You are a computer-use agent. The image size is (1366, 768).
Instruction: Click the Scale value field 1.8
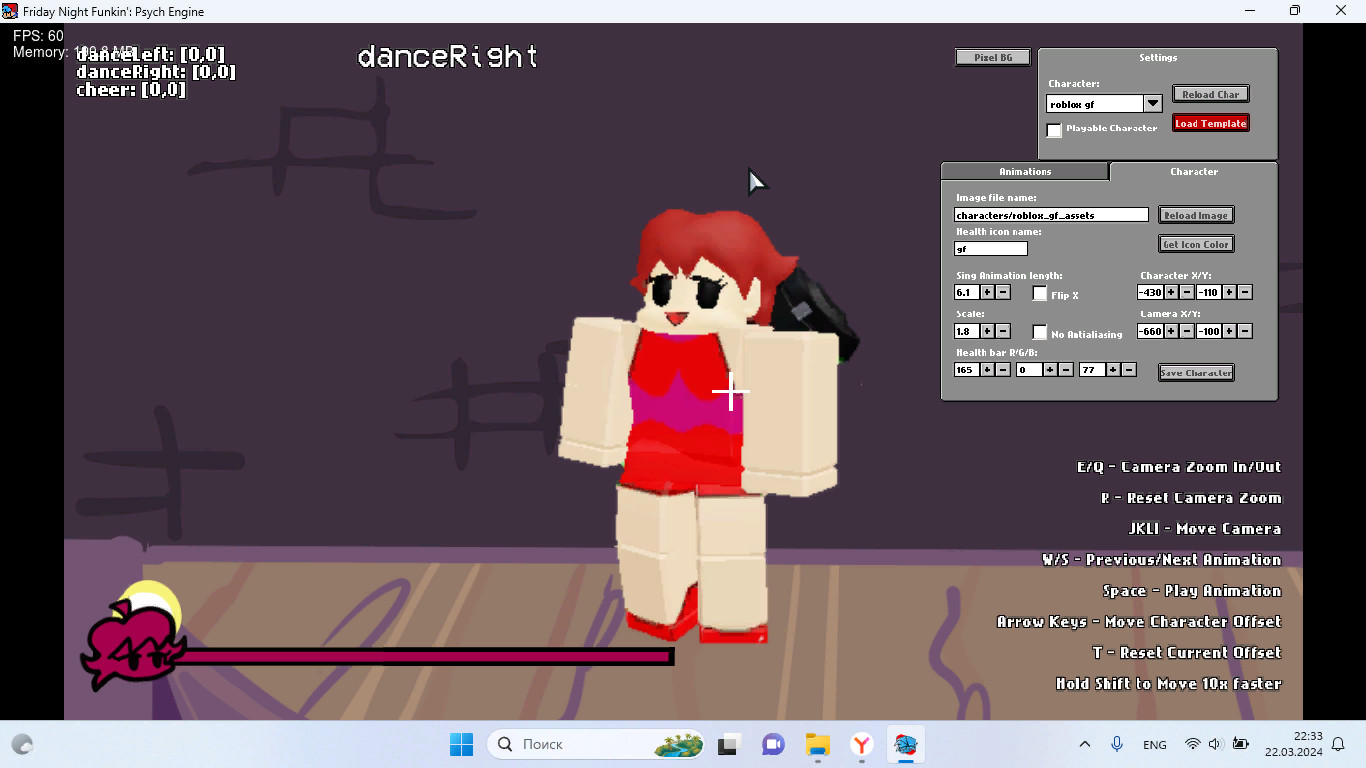coord(967,331)
